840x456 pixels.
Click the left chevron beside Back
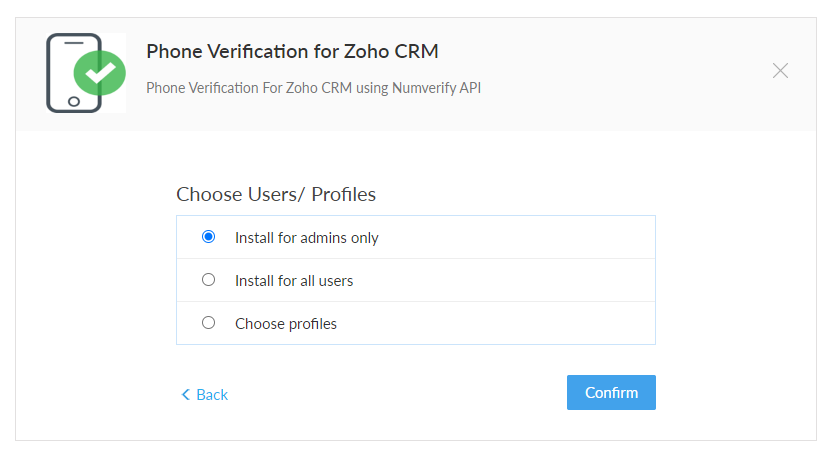point(185,395)
